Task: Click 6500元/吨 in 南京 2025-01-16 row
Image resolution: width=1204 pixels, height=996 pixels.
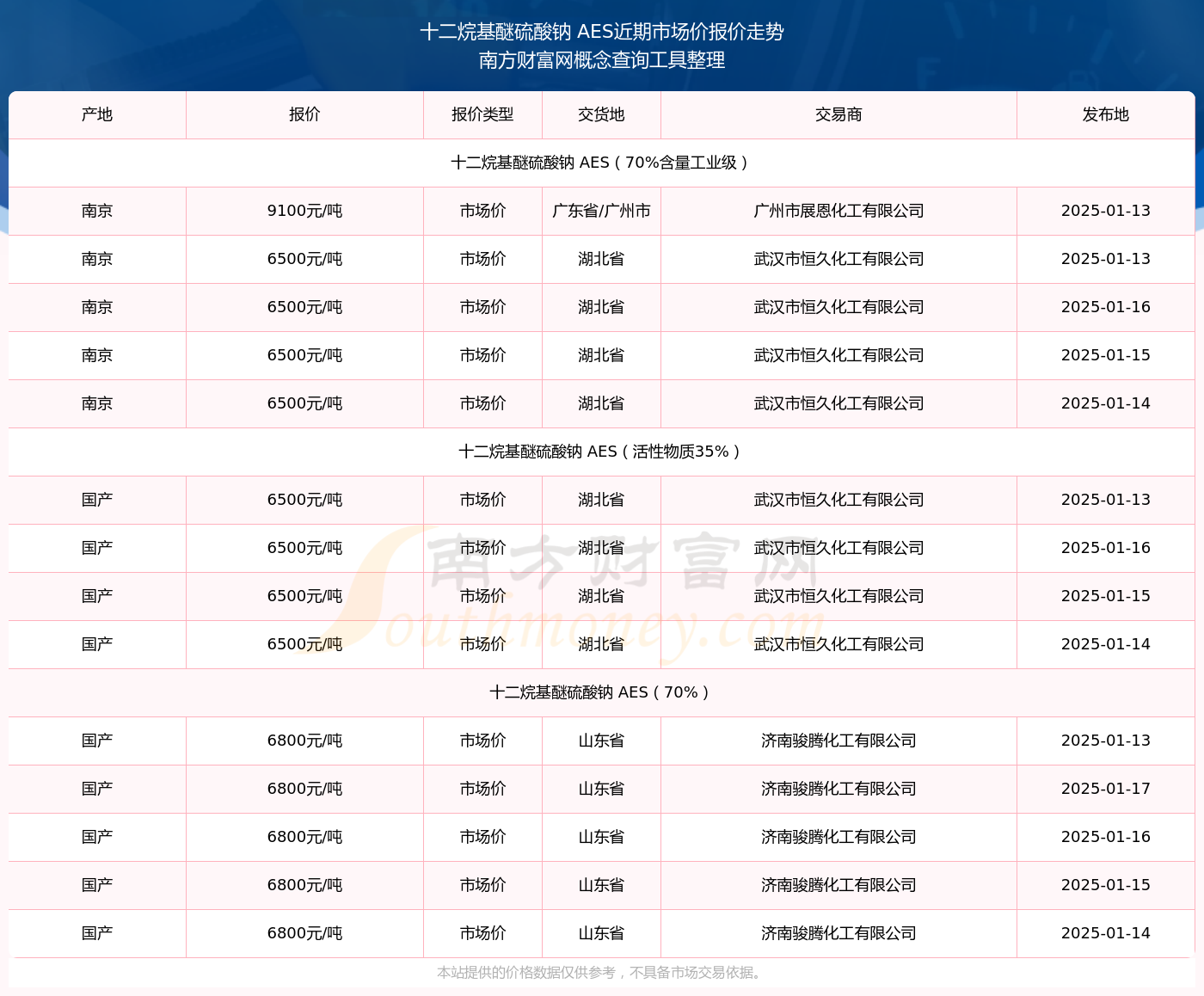Action: pos(304,307)
